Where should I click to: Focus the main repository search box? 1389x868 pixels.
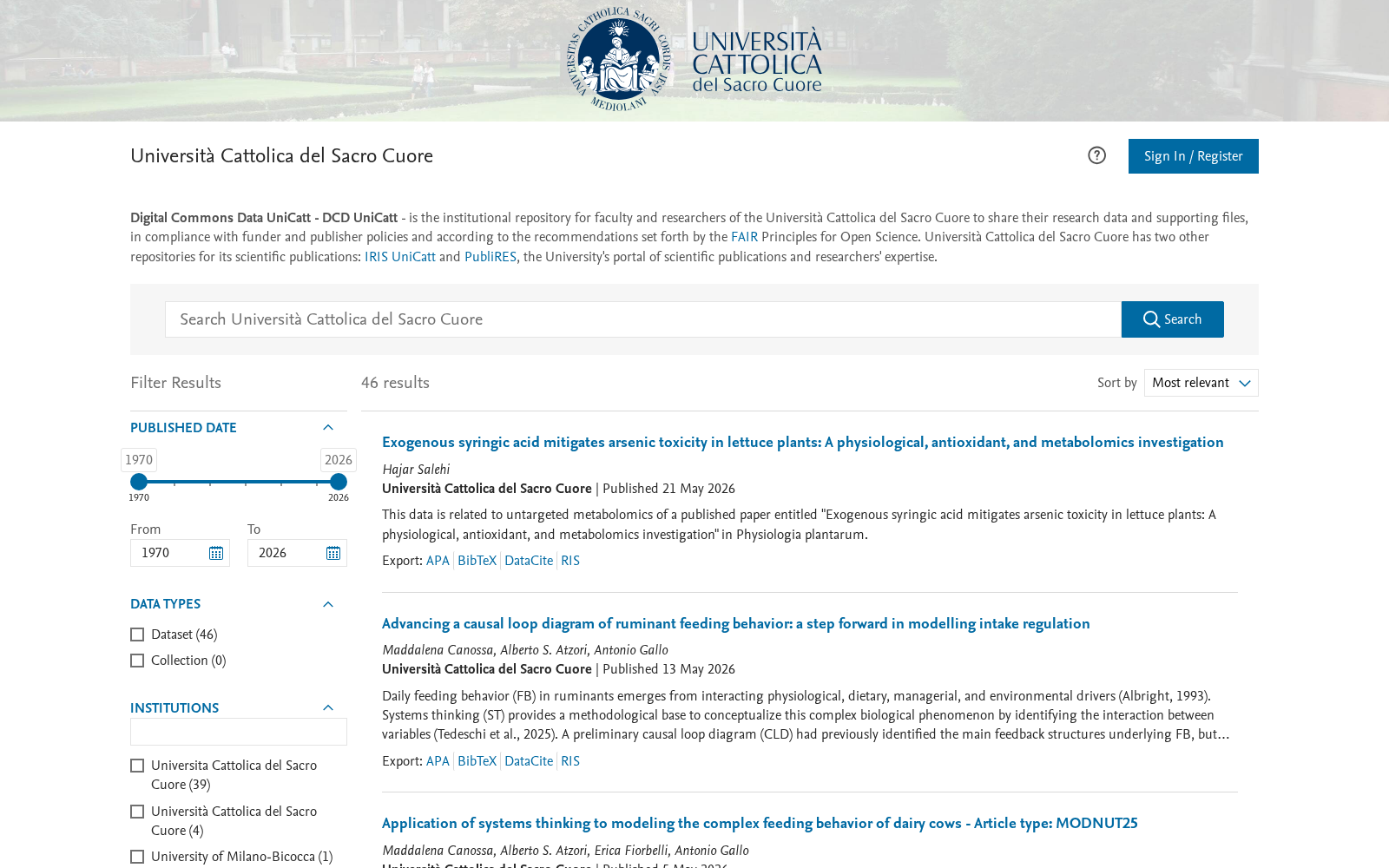point(643,319)
